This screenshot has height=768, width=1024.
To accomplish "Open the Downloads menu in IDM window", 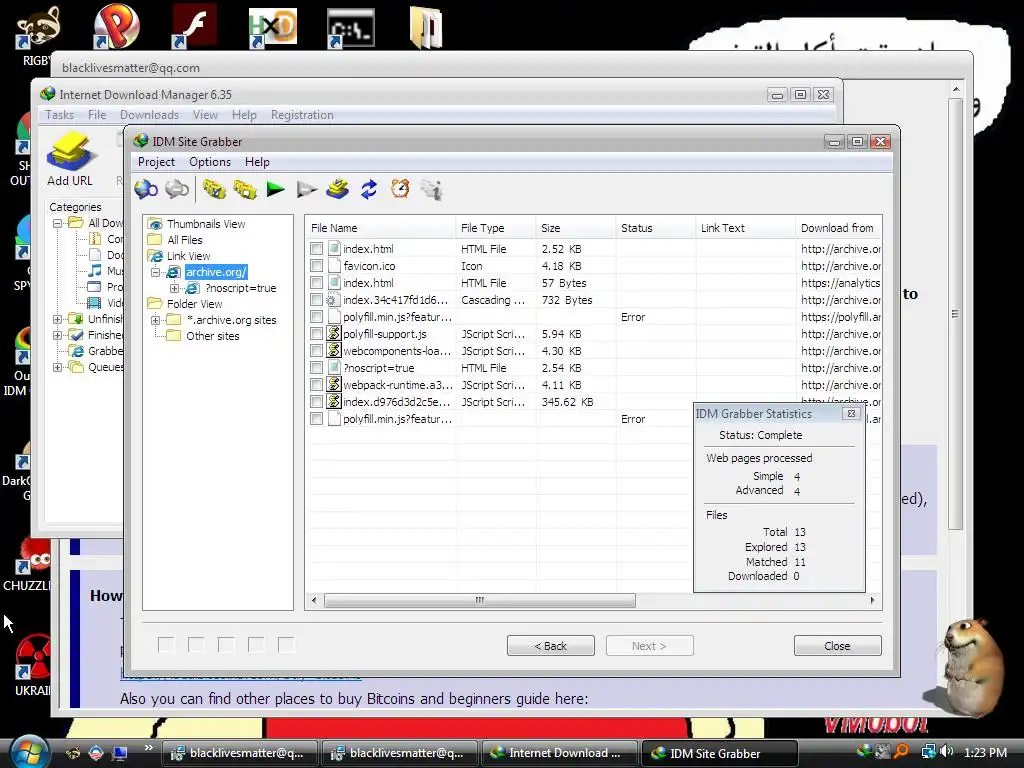I will coord(150,115).
